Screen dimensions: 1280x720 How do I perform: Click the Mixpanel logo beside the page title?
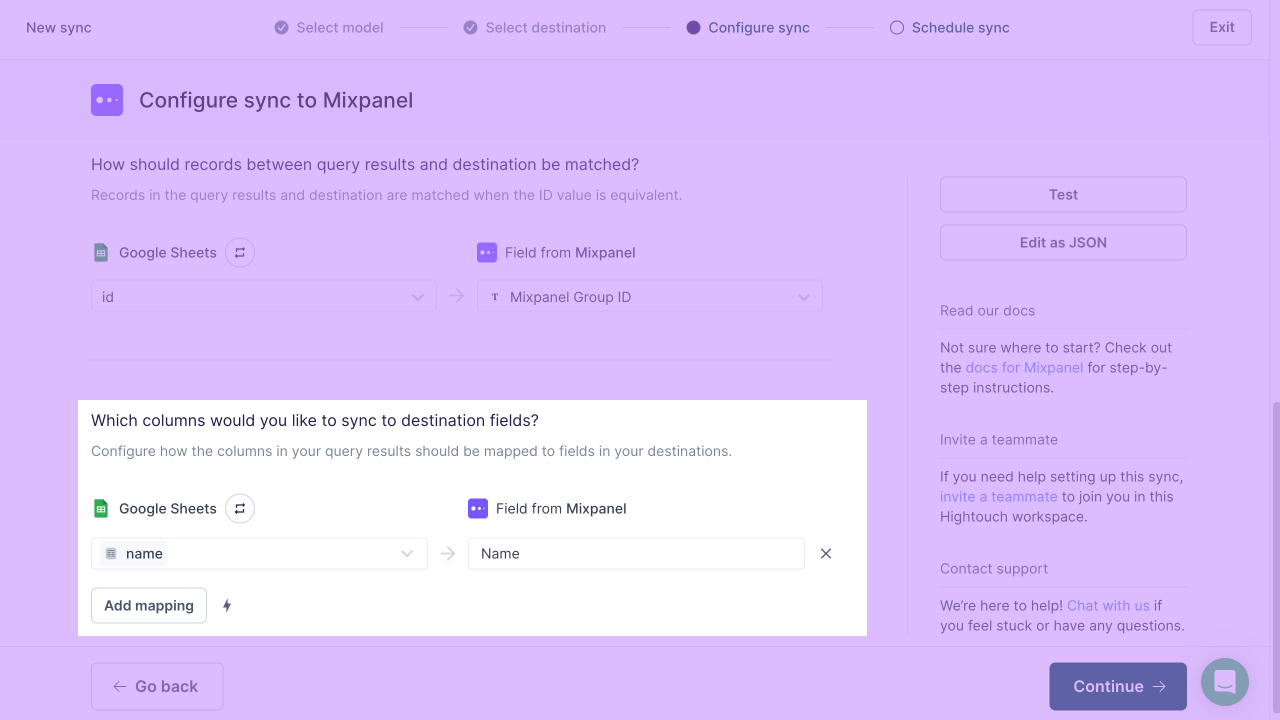point(107,100)
